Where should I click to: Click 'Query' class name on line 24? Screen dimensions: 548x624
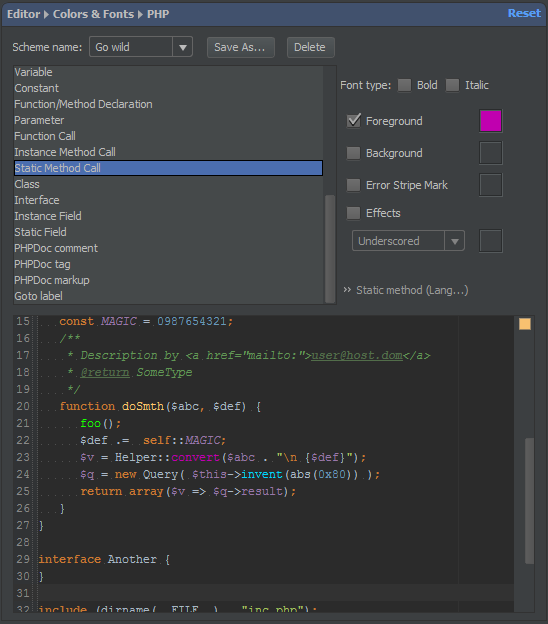pyautogui.click(x=160, y=474)
